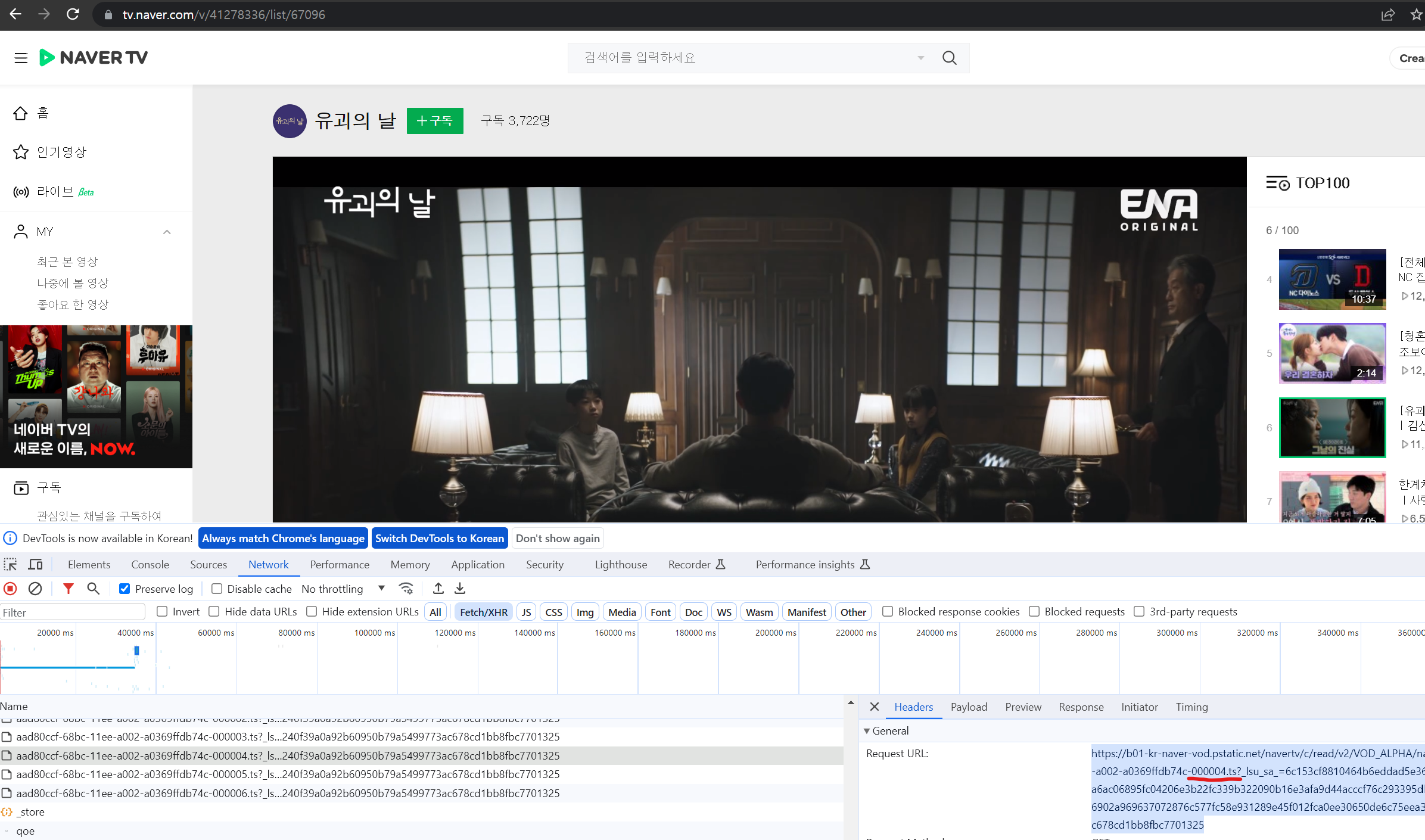Click the inspect element picker icon
The width and height of the screenshot is (1425, 840).
pyautogui.click(x=10, y=564)
